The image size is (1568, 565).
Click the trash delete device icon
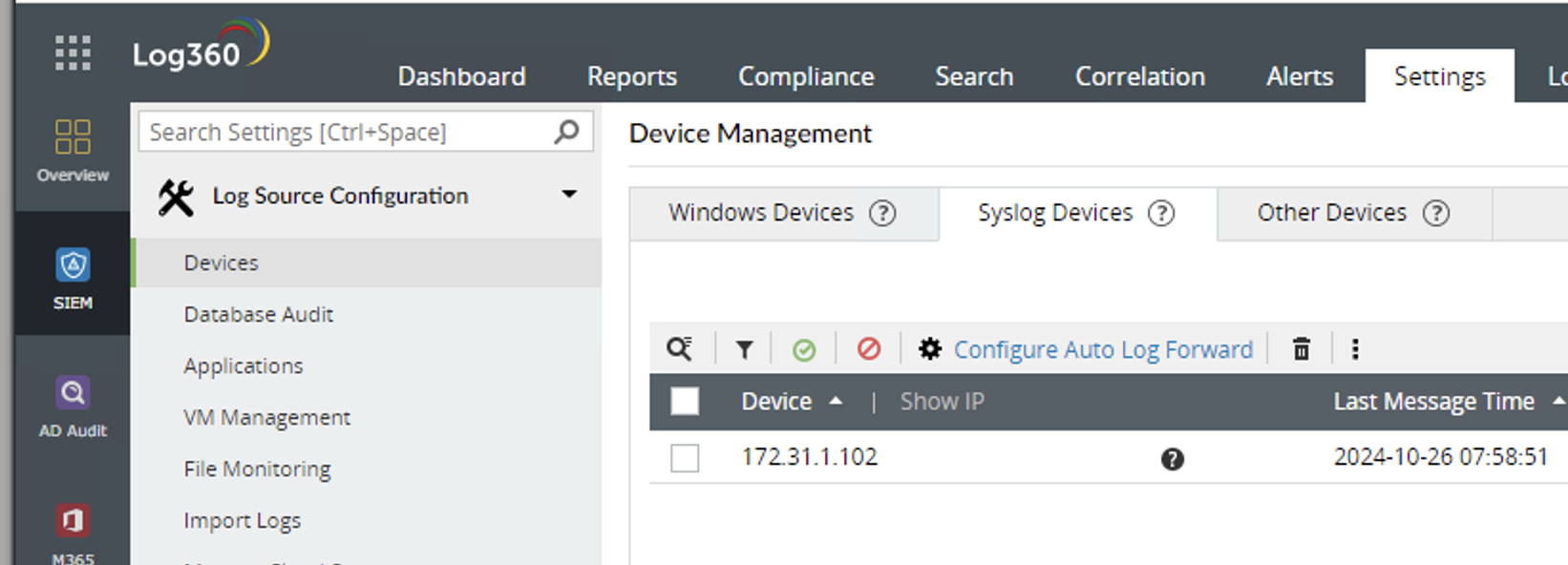[1301, 349]
